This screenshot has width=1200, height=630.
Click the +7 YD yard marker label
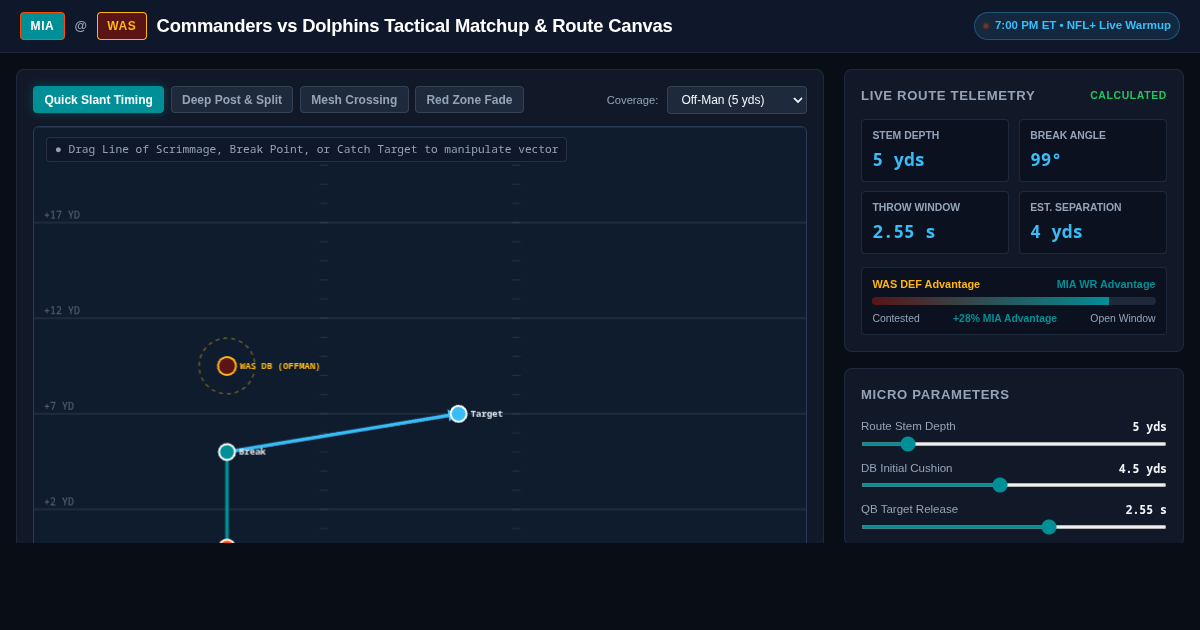click(x=59, y=407)
